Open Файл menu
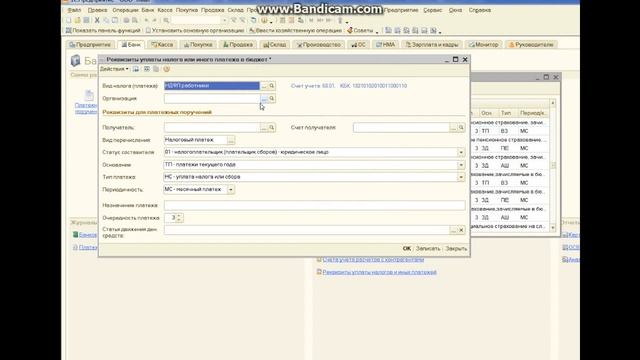 (x=74, y=10)
